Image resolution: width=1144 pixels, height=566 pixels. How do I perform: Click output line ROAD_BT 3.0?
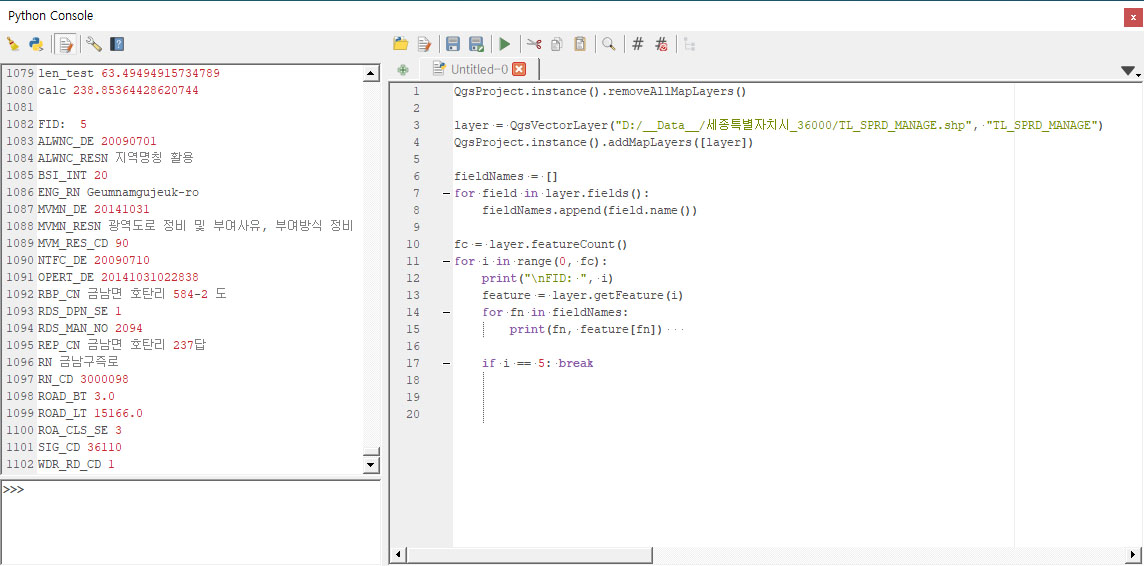[x=76, y=396]
